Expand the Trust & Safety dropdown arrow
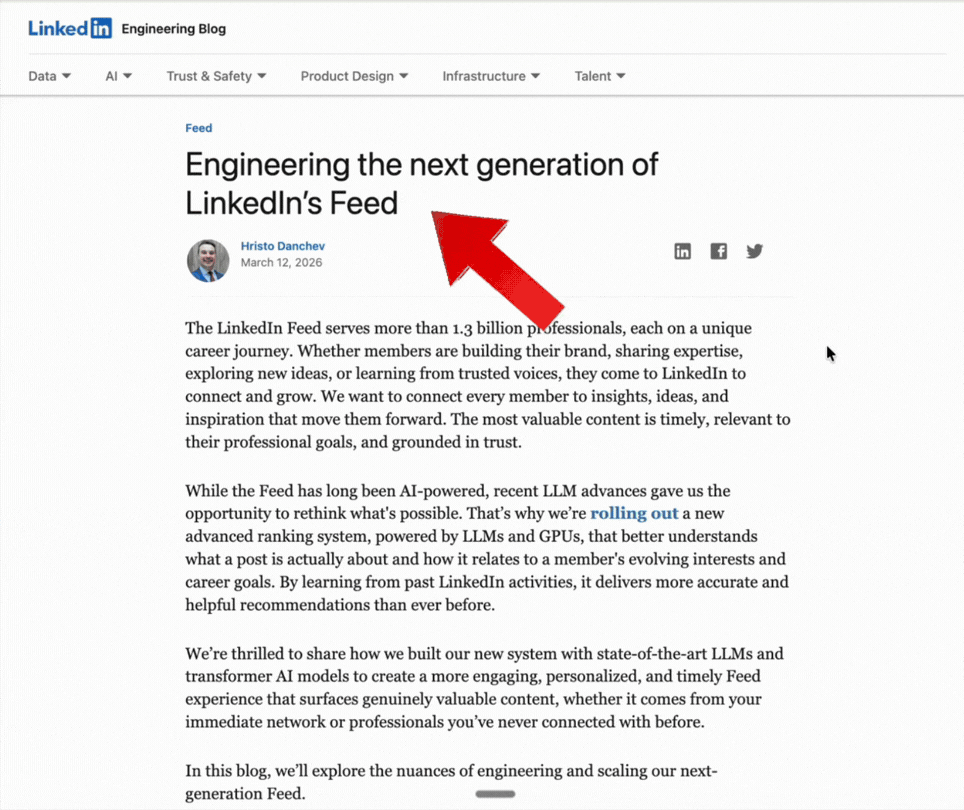 click(262, 76)
